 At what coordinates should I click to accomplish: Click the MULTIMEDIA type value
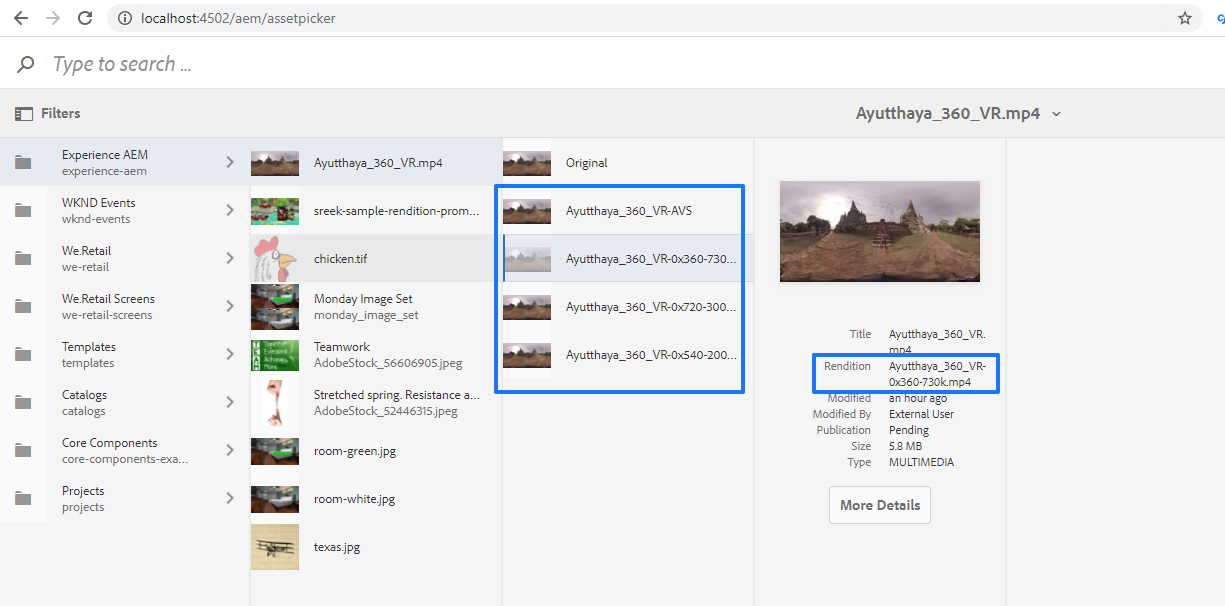pyautogui.click(x=921, y=462)
